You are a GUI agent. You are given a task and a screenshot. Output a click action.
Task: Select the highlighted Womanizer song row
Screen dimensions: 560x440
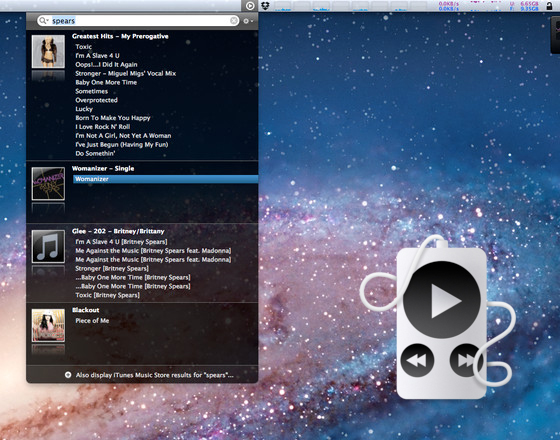(x=165, y=179)
